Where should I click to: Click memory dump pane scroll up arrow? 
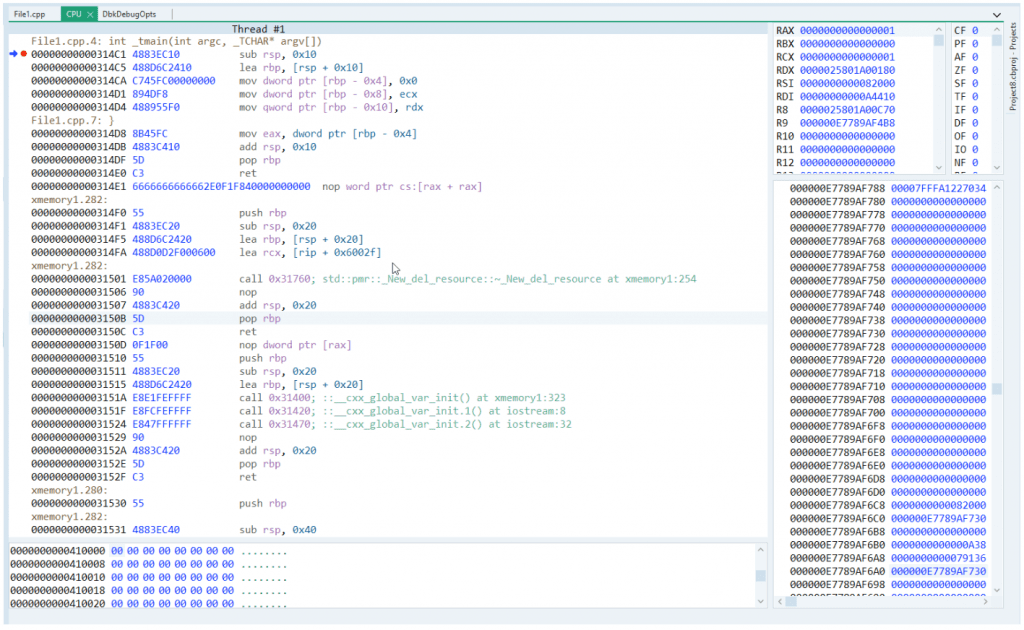coord(760,550)
